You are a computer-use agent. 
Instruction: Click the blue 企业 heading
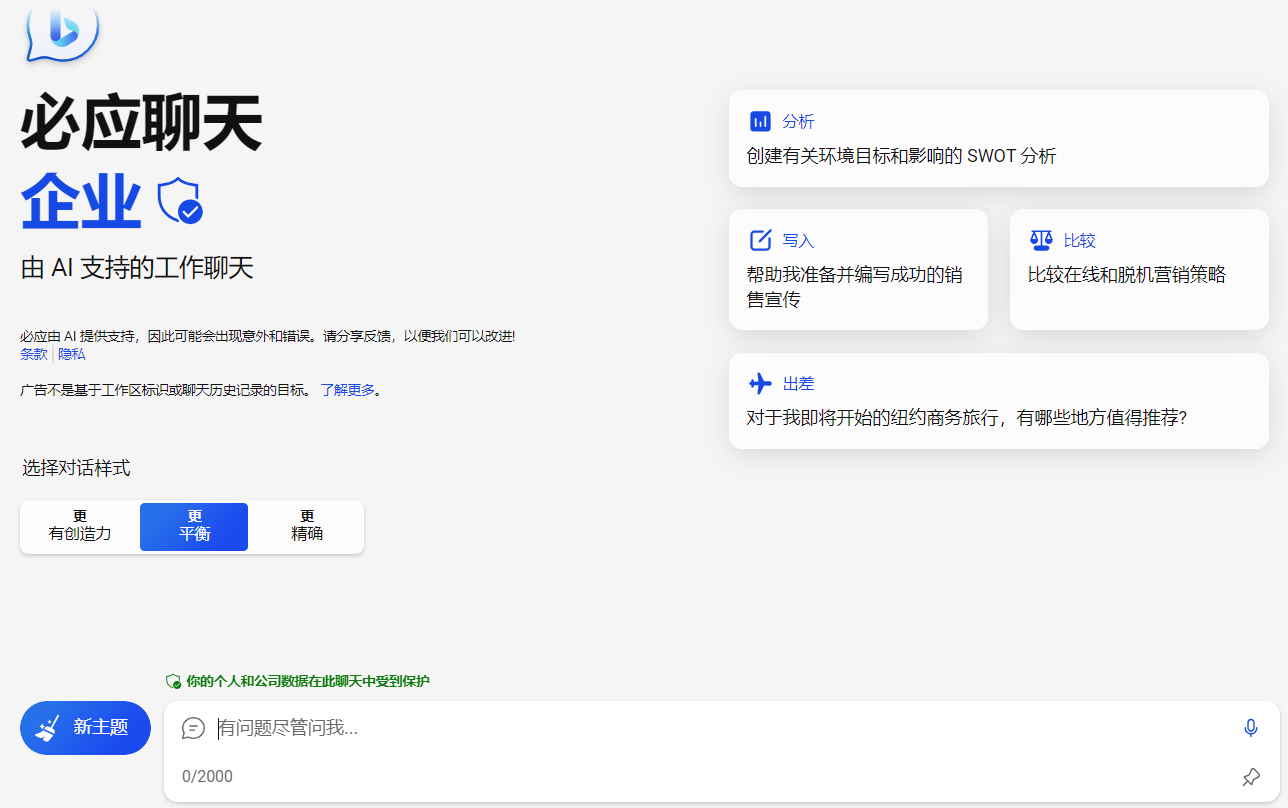[x=81, y=201]
